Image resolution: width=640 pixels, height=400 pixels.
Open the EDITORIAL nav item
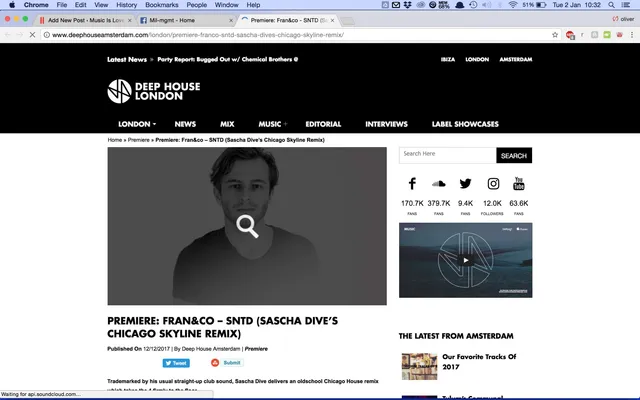coord(323,124)
